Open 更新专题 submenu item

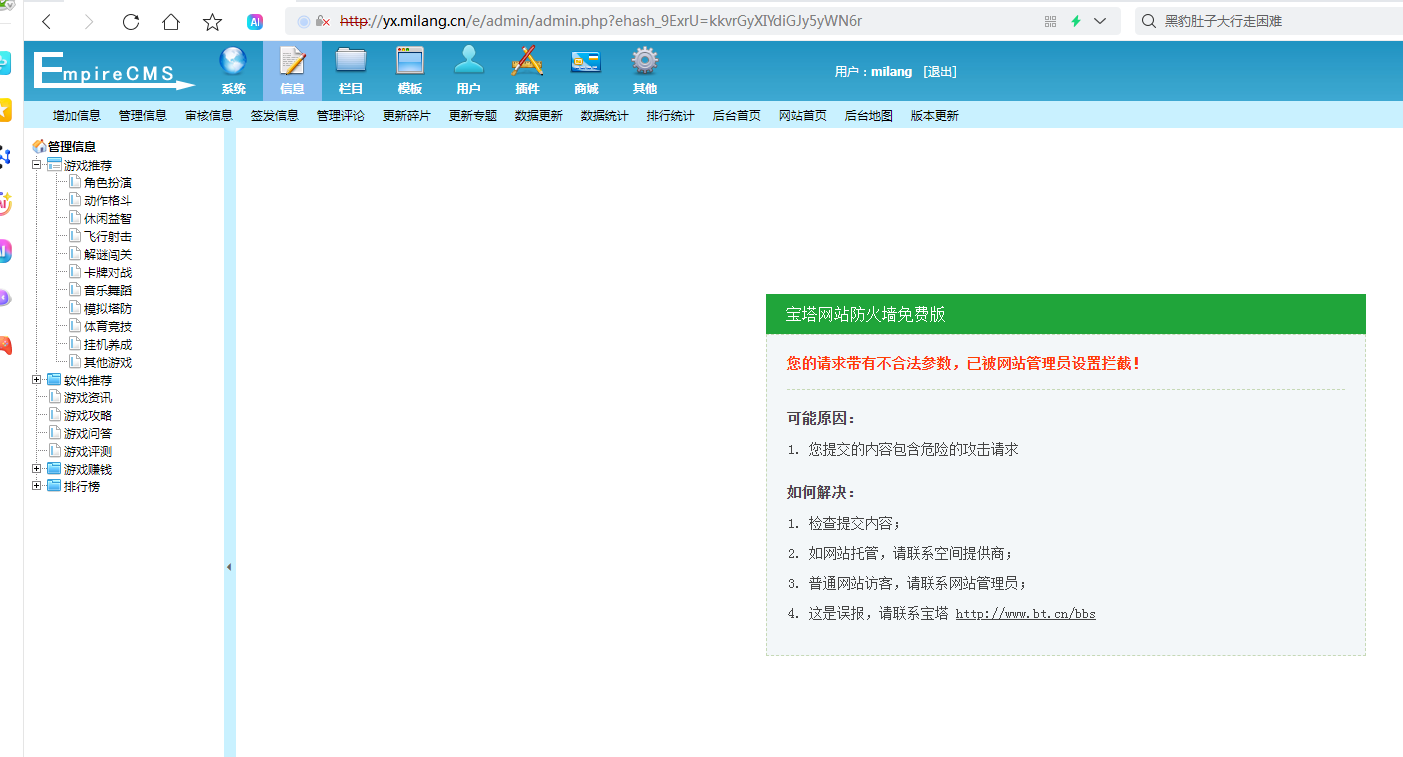point(473,116)
